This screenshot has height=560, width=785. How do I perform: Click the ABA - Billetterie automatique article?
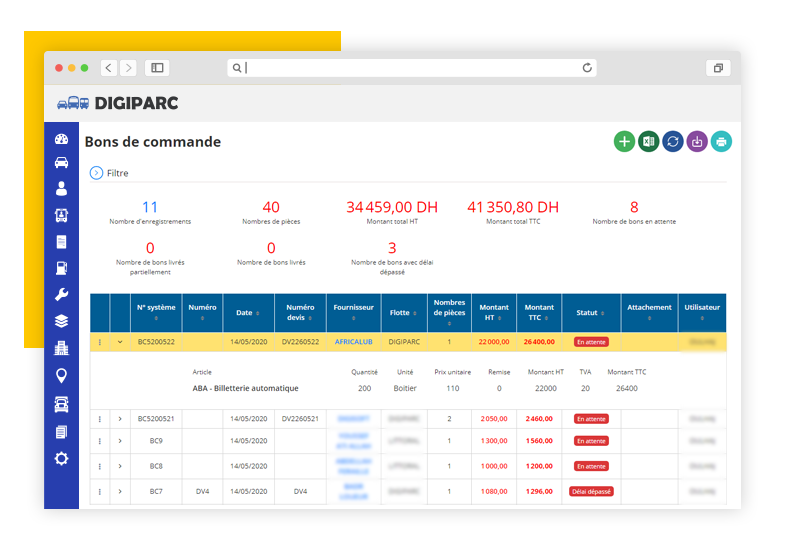point(245,388)
